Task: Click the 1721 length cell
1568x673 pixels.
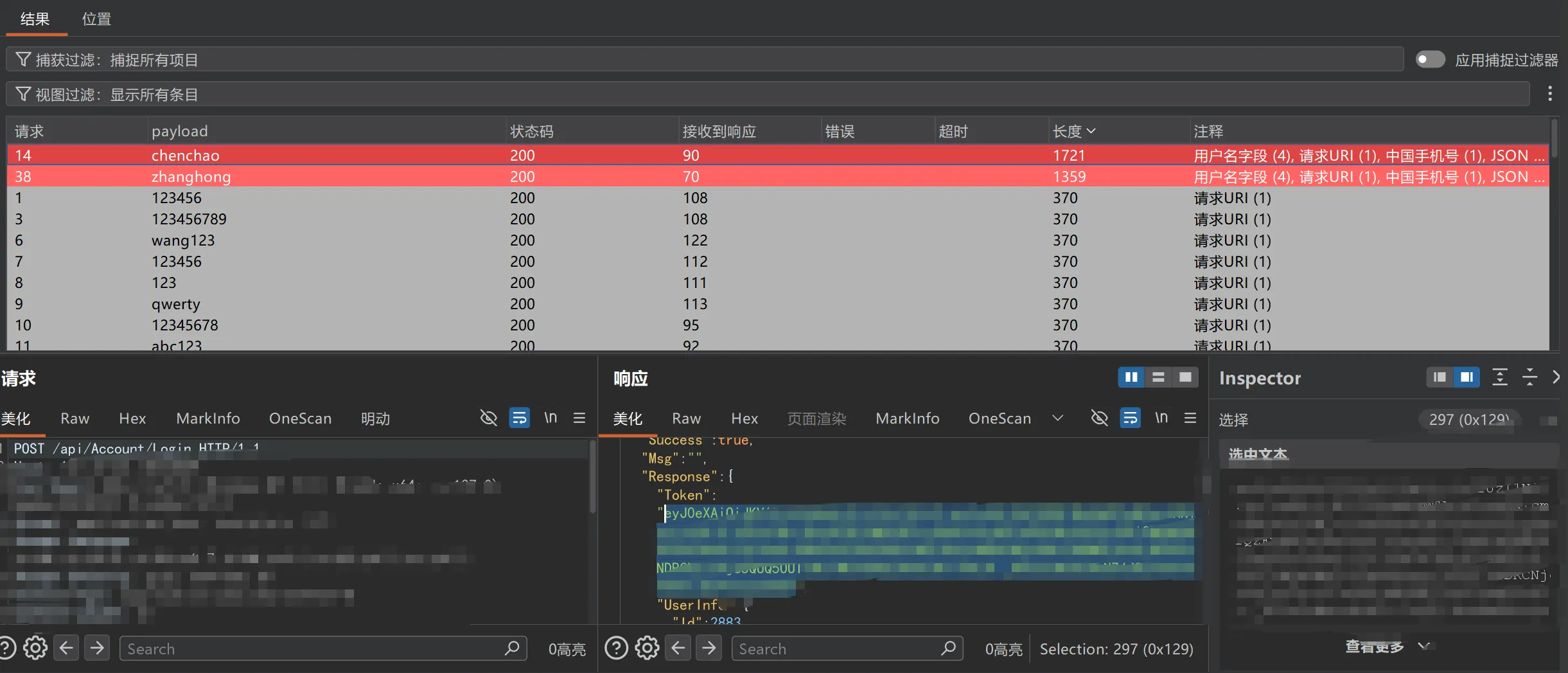Action: click(x=1068, y=155)
